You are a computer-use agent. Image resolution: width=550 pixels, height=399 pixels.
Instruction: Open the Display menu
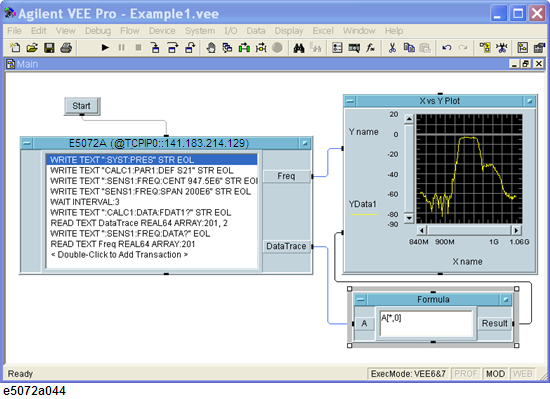click(x=289, y=31)
